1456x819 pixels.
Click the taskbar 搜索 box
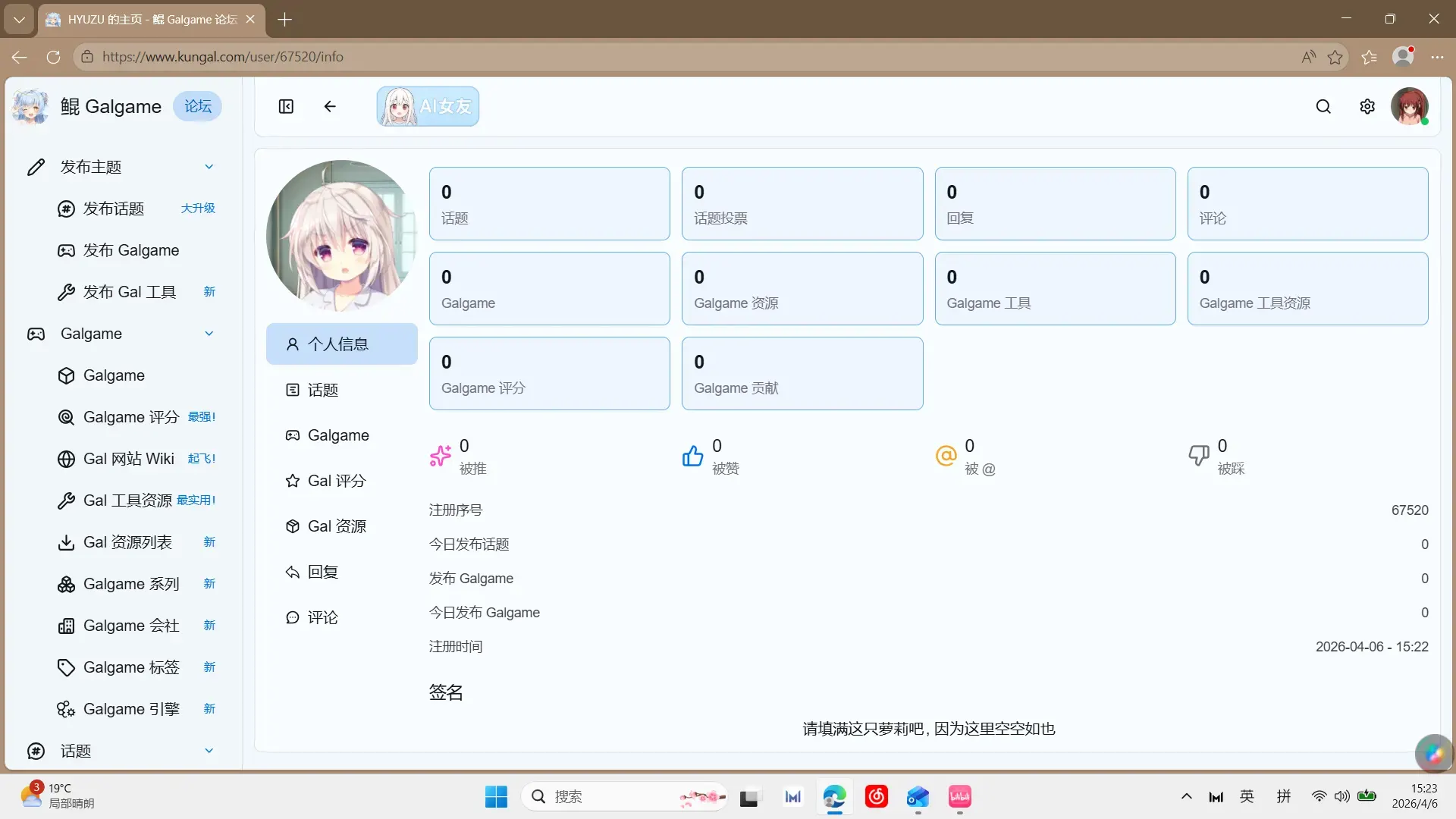pos(625,796)
